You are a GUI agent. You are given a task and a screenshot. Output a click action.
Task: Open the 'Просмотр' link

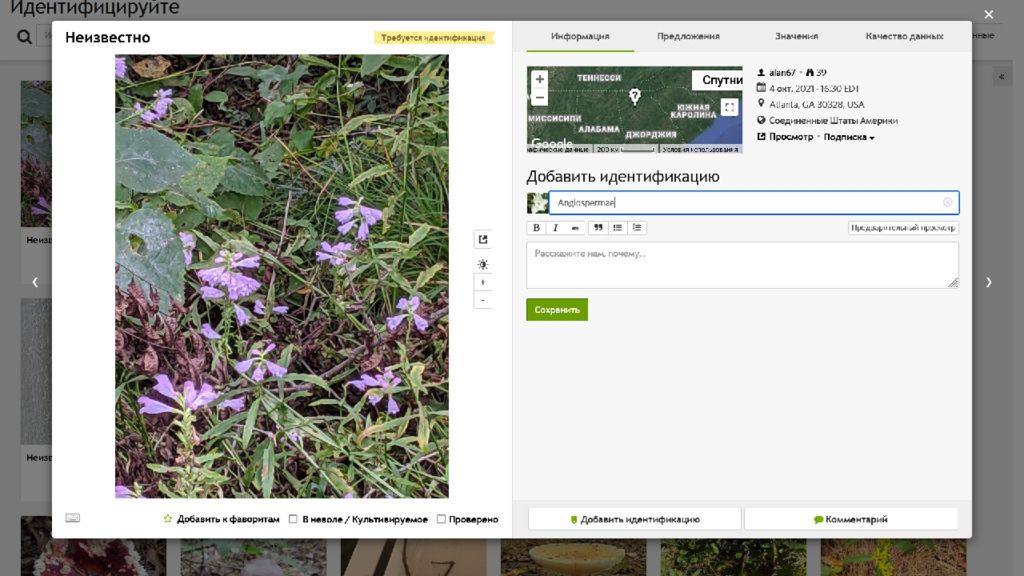[791, 137]
